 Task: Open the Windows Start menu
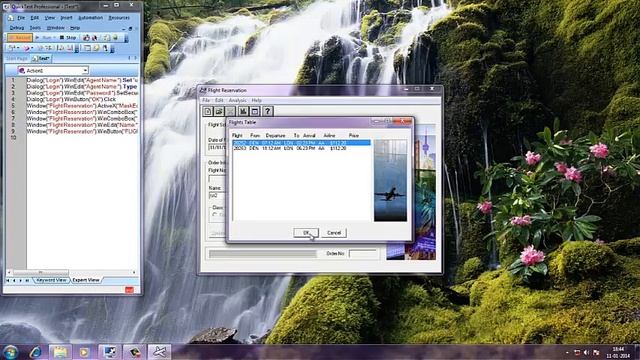pyautogui.click(x=10, y=352)
